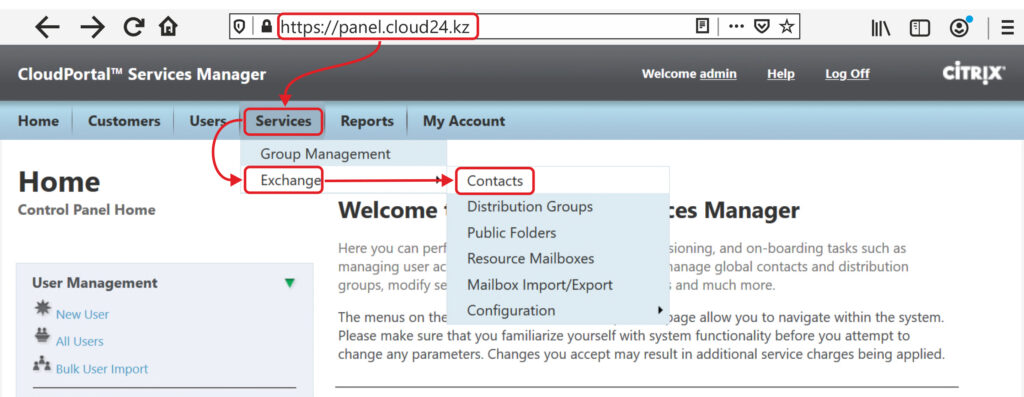Go forward with the browser forward arrow
This screenshot has height=397, width=1024.
[x=92, y=27]
